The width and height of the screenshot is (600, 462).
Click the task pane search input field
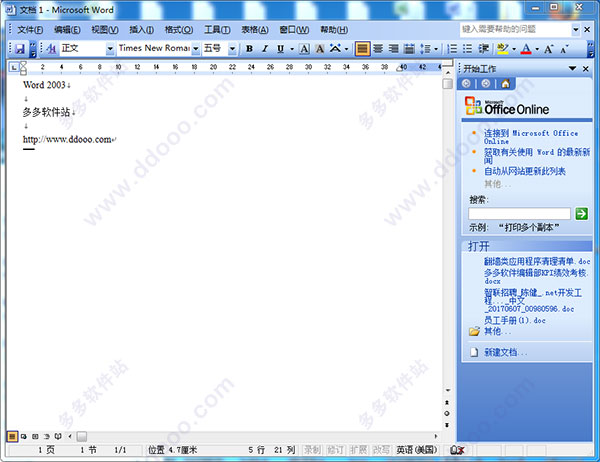point(519,214)
